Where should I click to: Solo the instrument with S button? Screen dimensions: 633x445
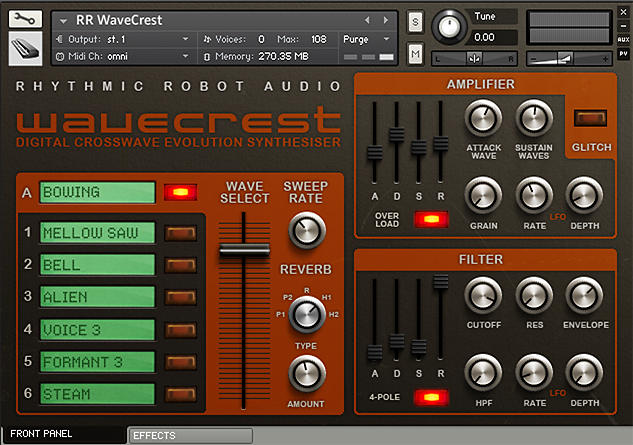click(x=415, y=22)
